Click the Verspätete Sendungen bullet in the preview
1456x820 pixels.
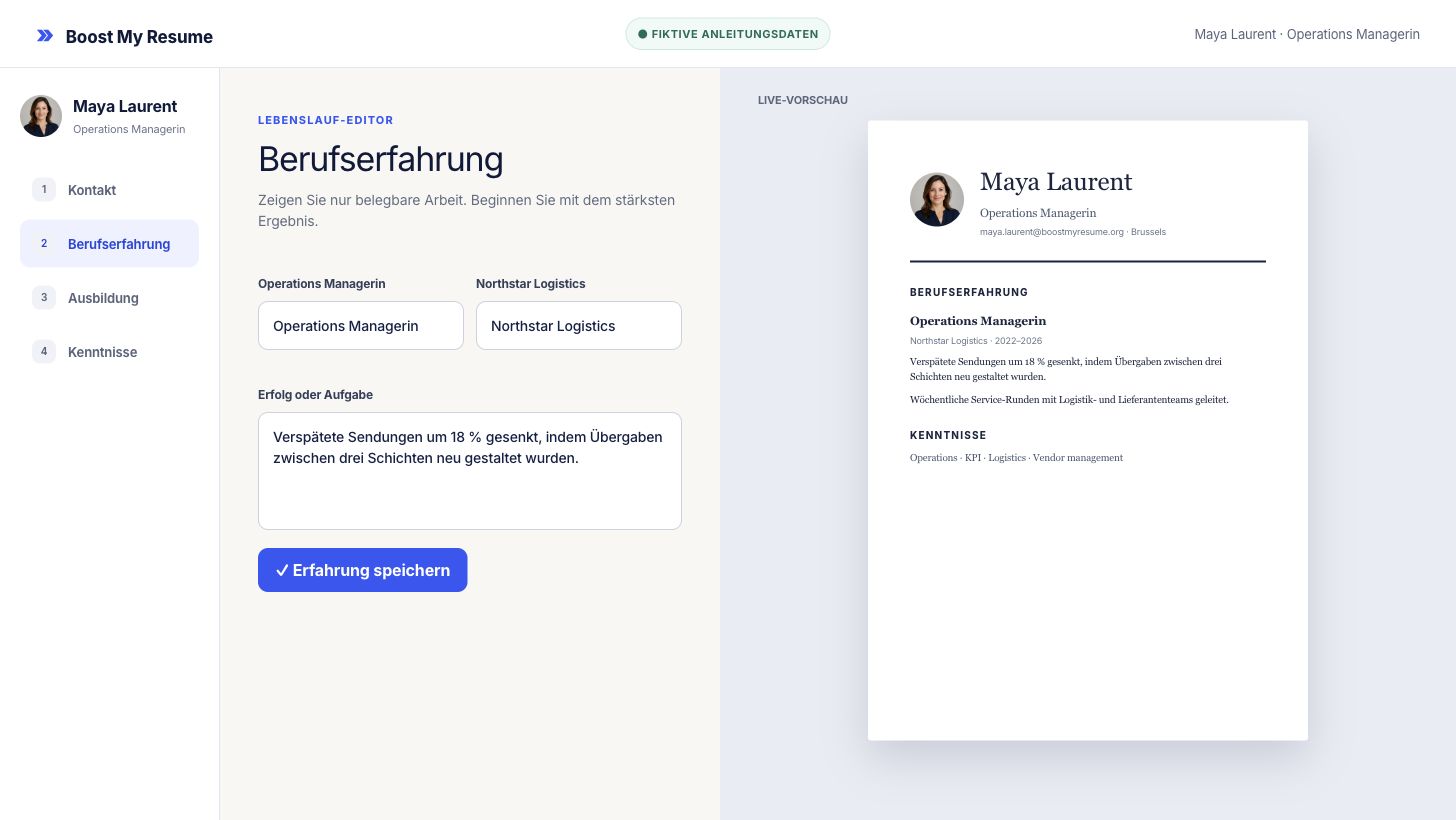1066,369
